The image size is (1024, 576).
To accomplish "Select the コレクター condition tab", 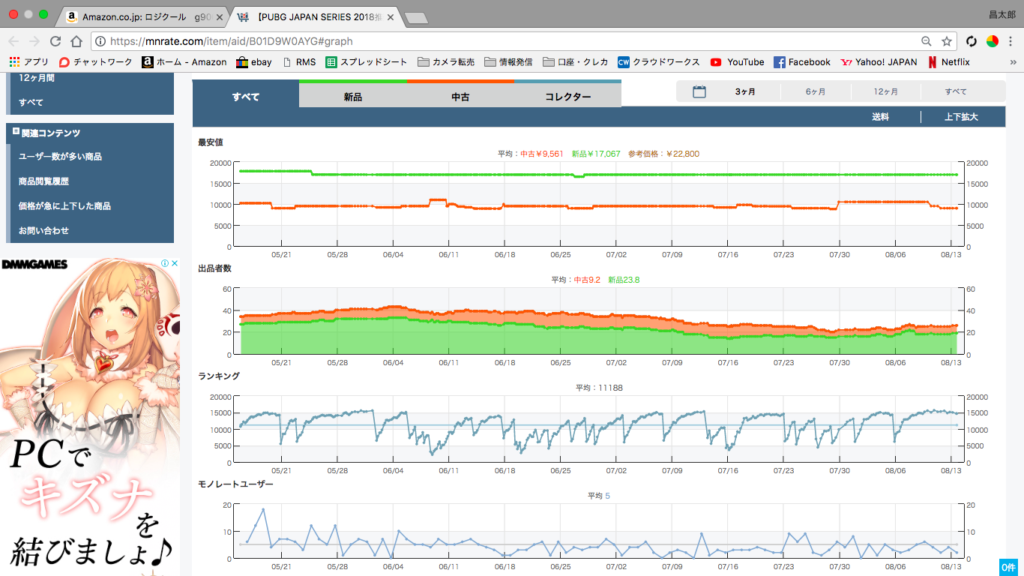I will tap(568, 96).
